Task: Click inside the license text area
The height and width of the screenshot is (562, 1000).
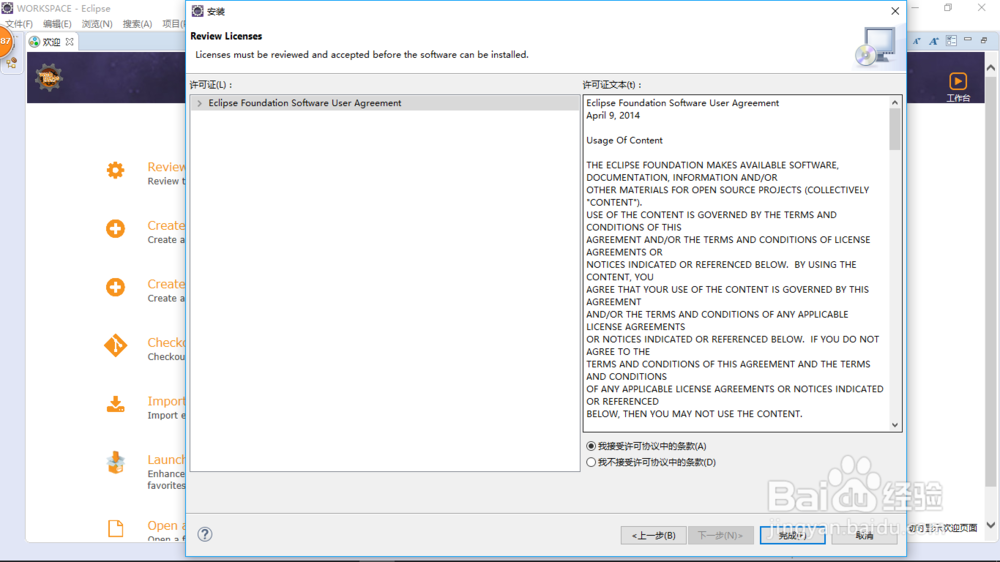Action: [x=737, y=263]
